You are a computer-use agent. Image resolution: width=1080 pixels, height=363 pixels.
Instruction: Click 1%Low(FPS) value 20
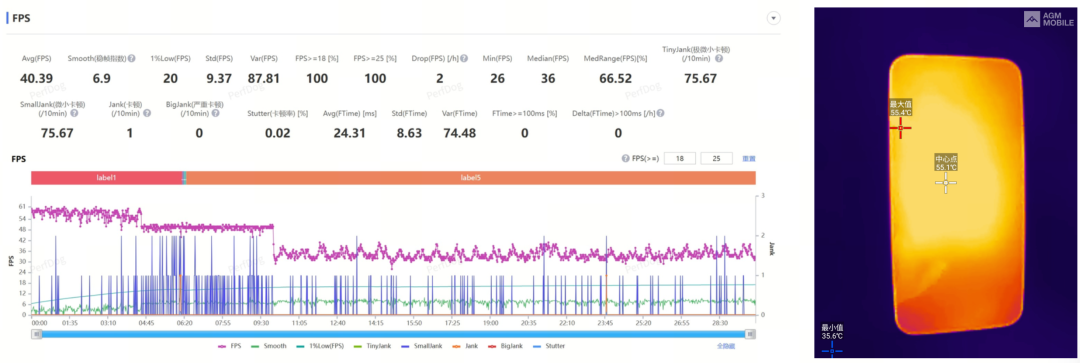point(170,78)
